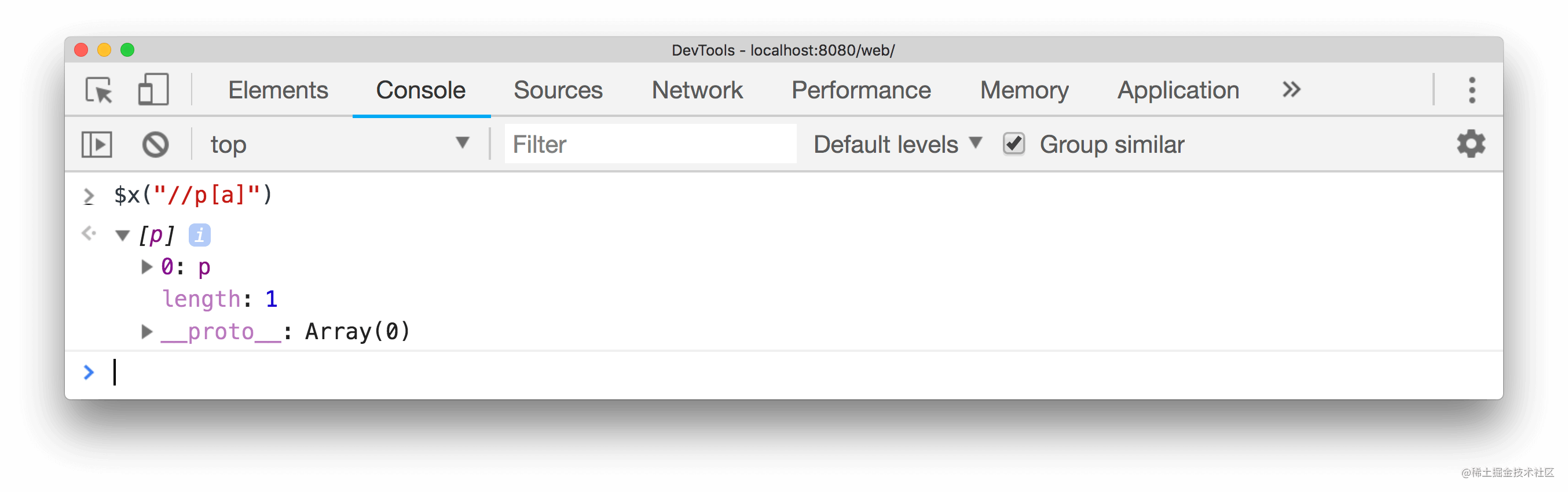Clear the console with the ban icon
Screen dimensions: 1568x492
(x=155, y=145)
